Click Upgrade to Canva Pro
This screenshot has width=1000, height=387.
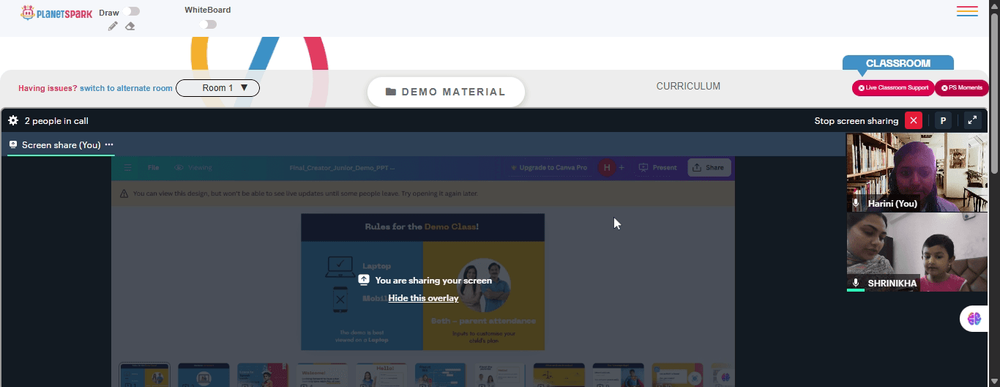(x=549, y=168)
